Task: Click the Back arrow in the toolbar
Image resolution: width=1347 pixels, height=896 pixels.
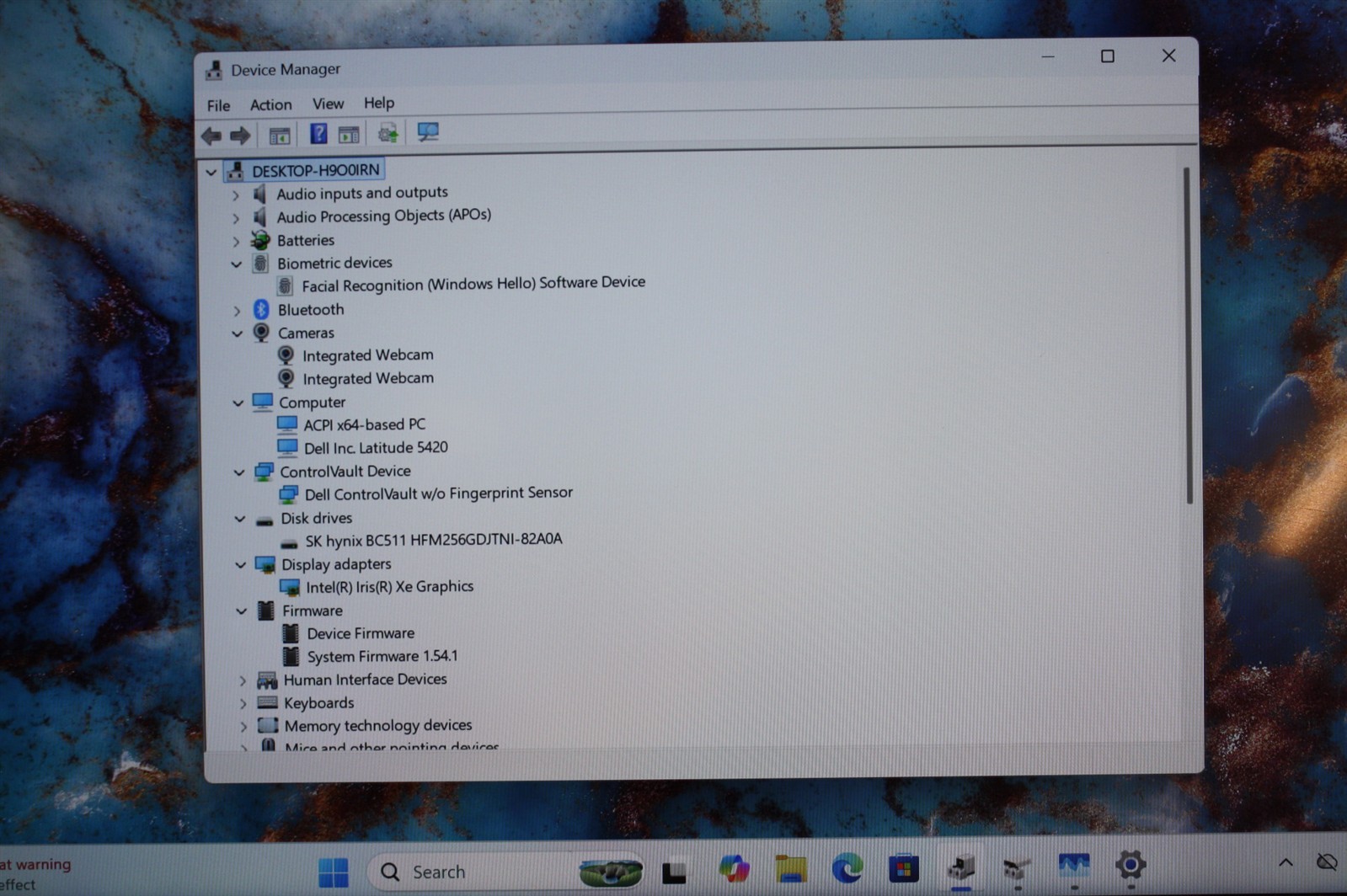Action: 211,136
